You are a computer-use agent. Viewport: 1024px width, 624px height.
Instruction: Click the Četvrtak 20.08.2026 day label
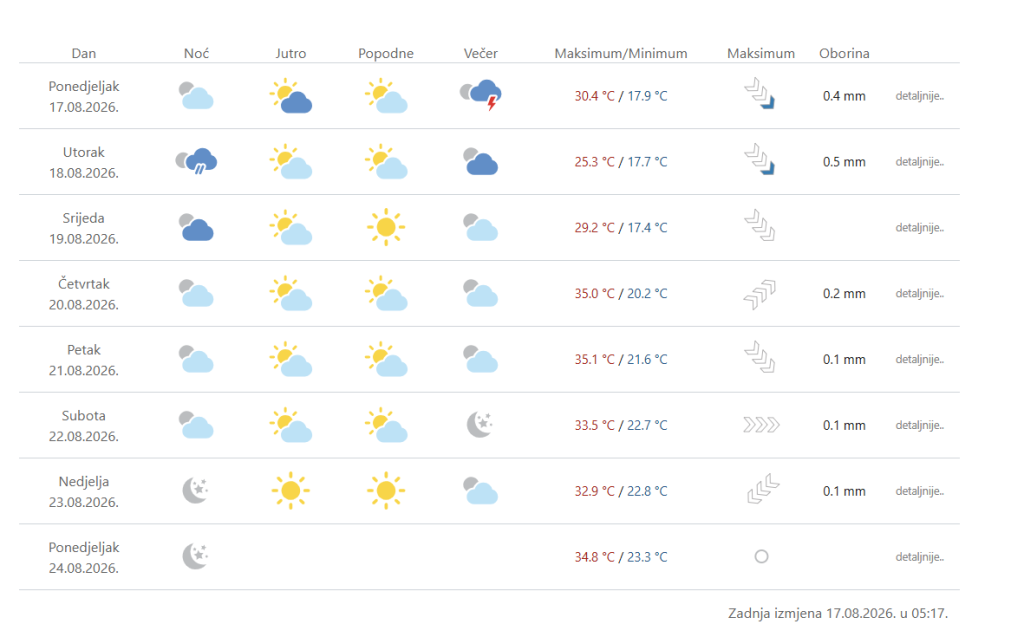pos(84,294)
